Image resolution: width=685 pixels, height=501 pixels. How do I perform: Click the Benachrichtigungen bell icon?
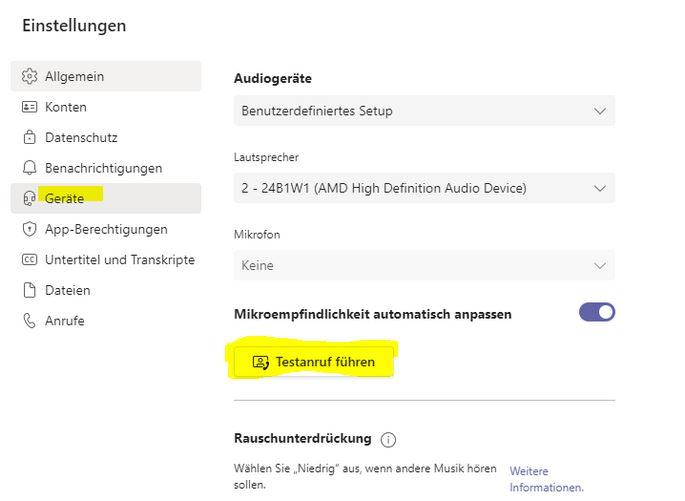tap(29, 168)
